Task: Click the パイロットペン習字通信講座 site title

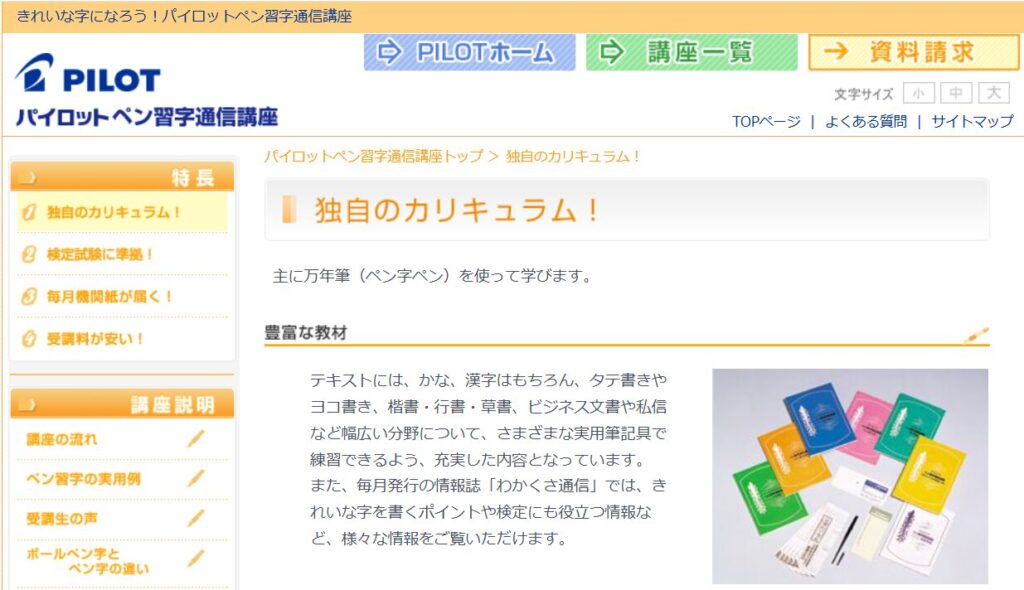Action: (x=147, y=118)
